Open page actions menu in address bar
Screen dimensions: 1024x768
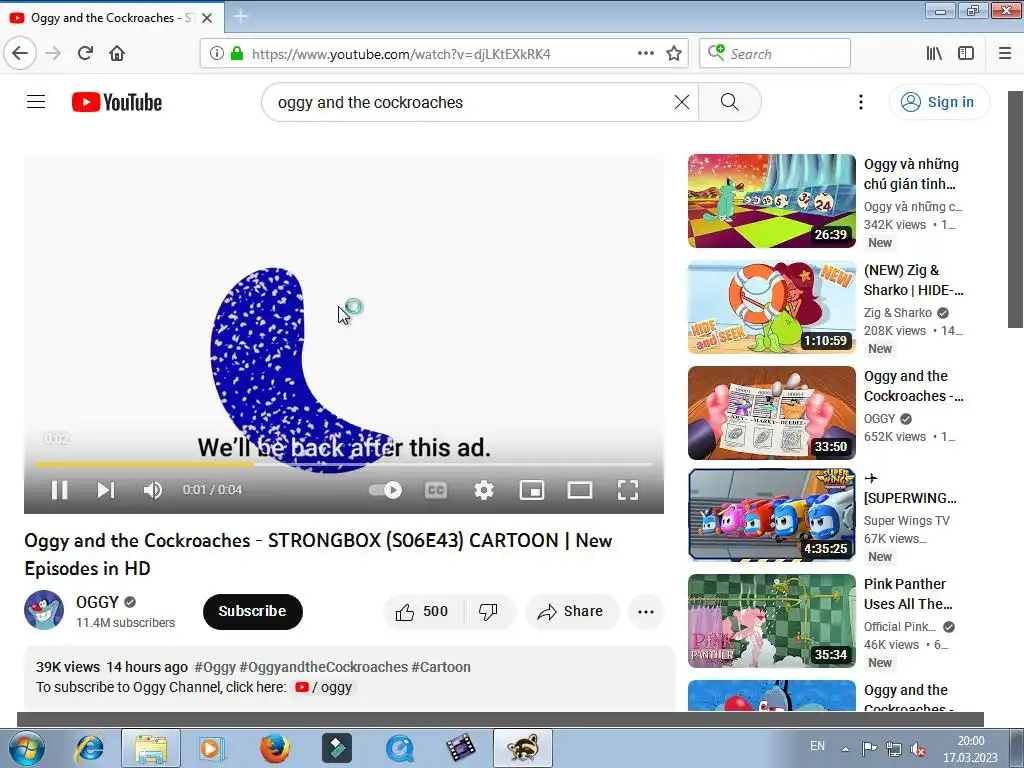tap(645, 54)
